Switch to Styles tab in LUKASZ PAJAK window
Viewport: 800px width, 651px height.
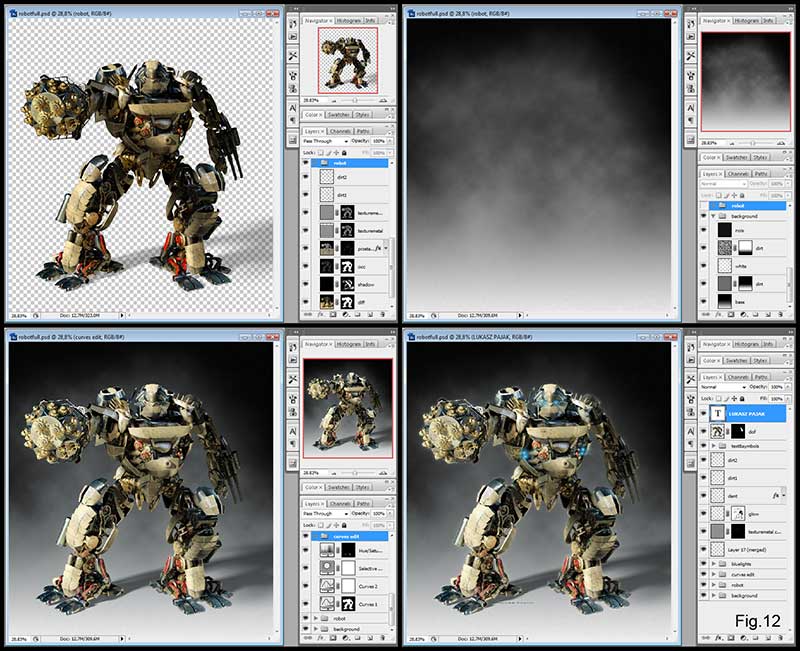point(760,360)
